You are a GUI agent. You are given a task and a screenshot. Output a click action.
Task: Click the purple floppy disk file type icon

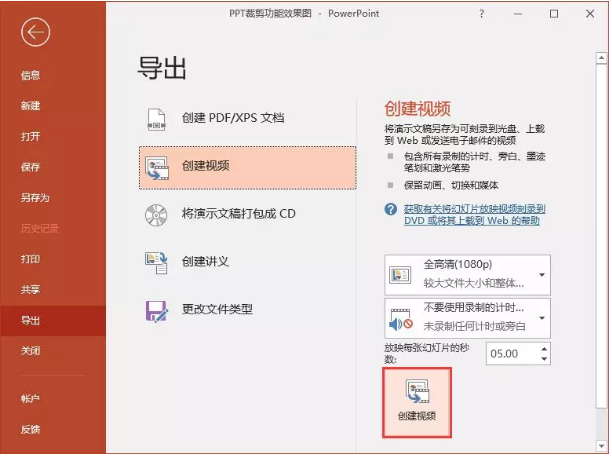157,311
